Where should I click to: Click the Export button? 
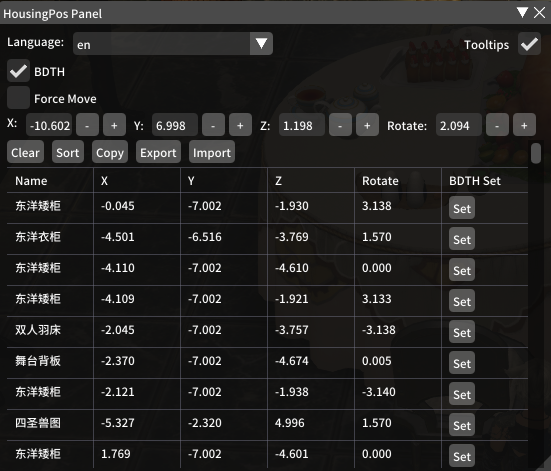pos(158,152)
